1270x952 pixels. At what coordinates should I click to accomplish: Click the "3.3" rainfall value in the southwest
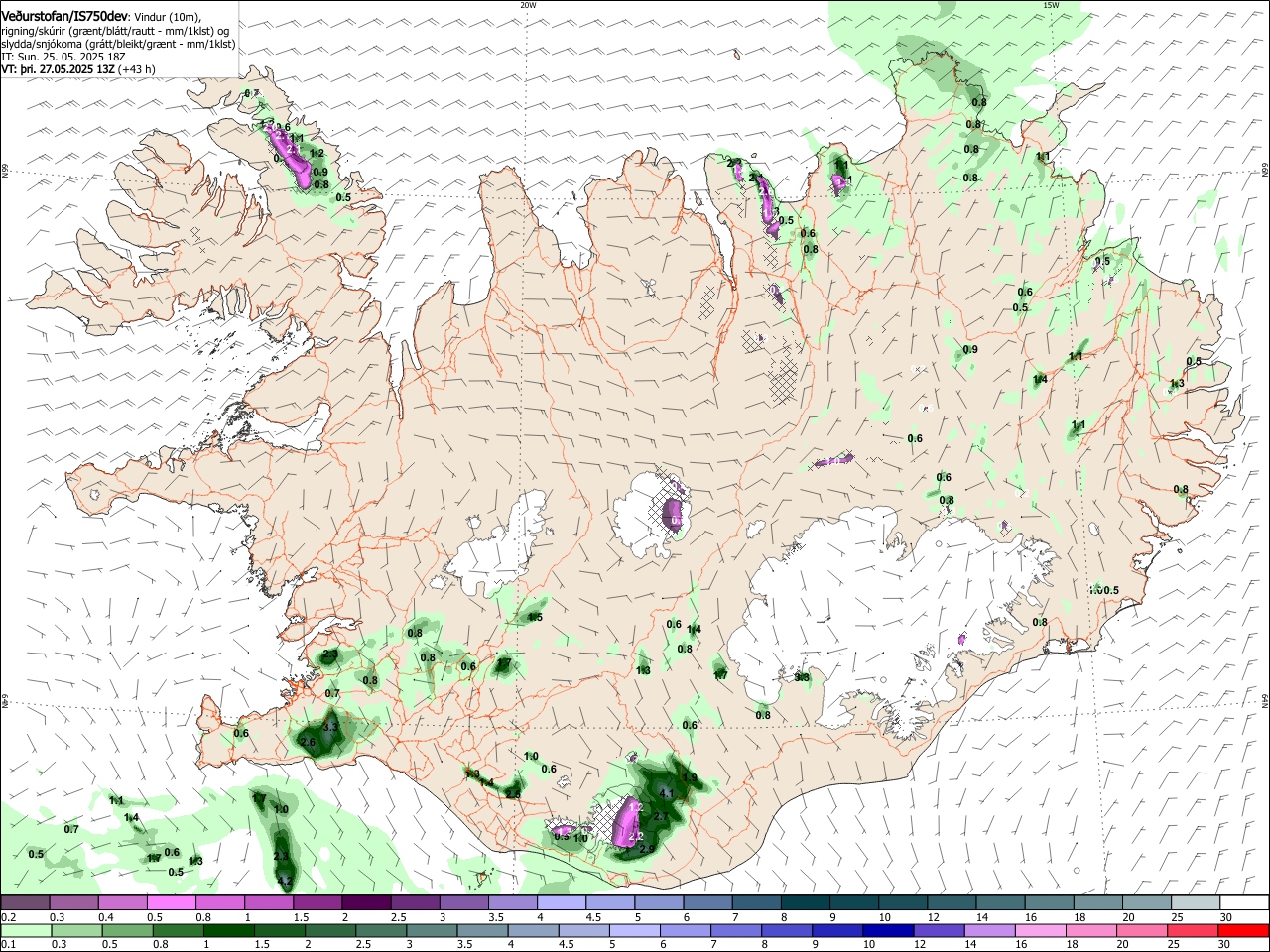click(331, 727)
